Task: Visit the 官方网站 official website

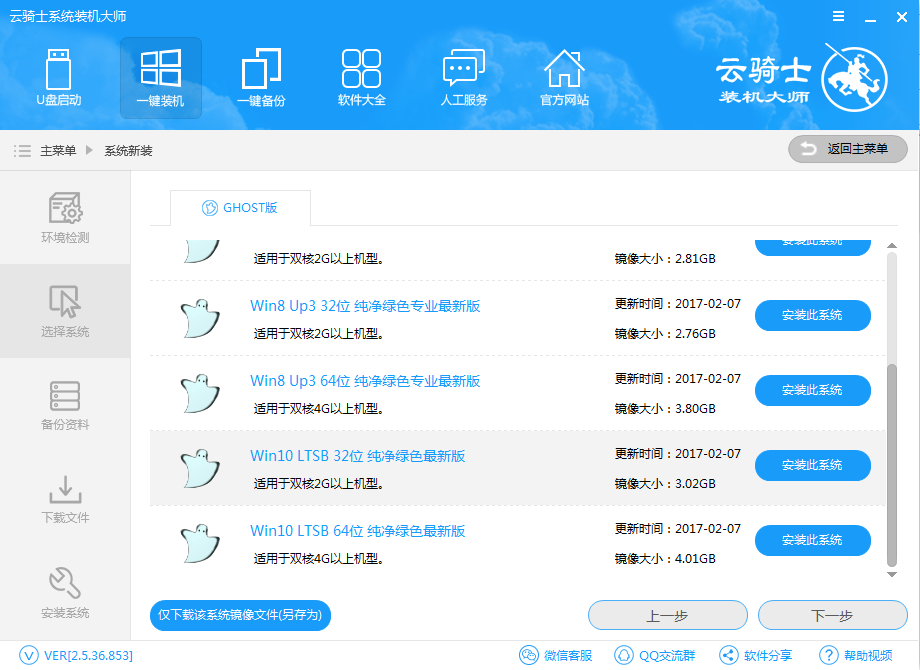Action: point(564,78)
